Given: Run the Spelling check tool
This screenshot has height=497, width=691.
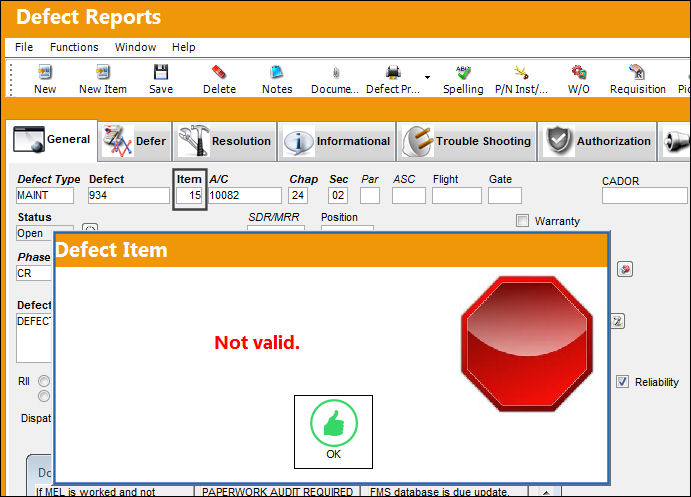Looking at the screenshot, I should (x=463, y=79).
